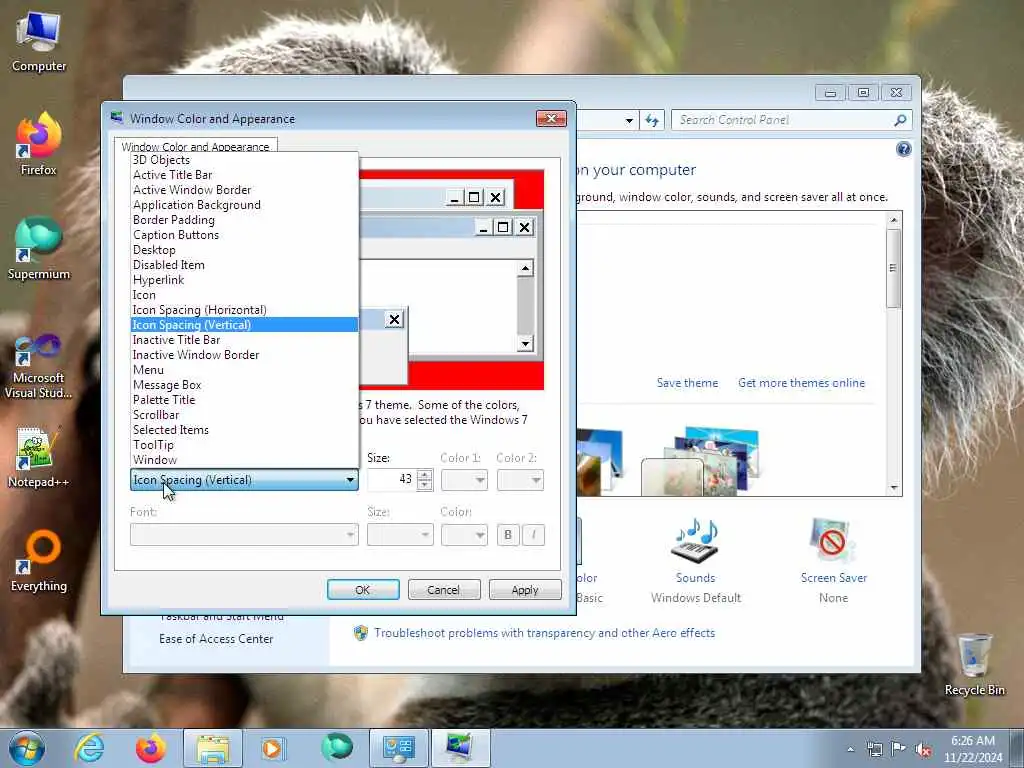Image resolution: width=1024 pixels, height=768 pixels.
Task: Click the Action Center flag tray icon
Action: [x=899, y=750]
